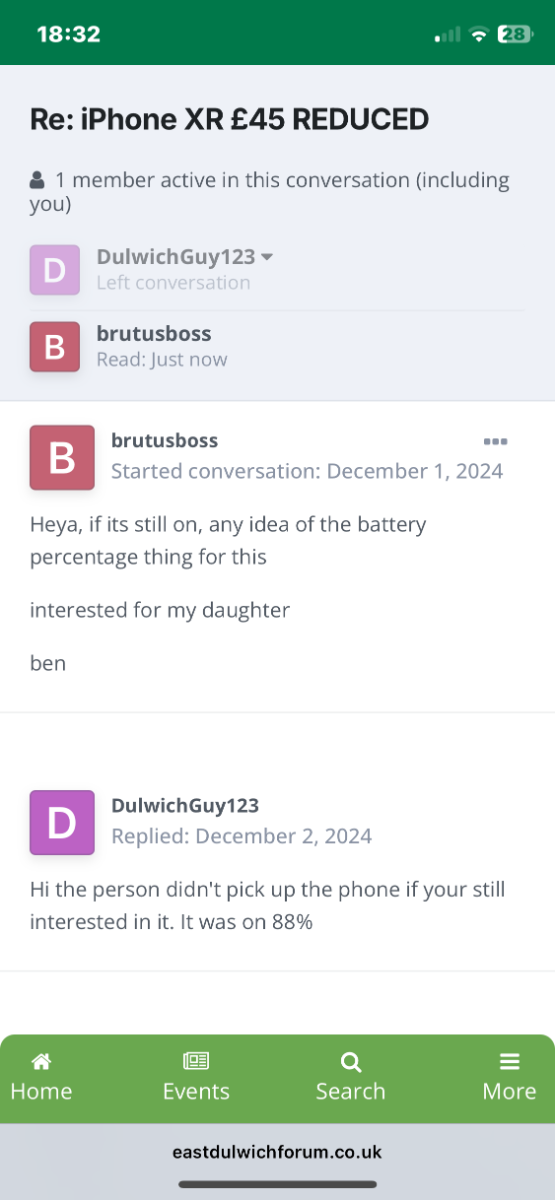The height and width of the screenshot is (1200, 555).
Task: Tap the battery indicator in status bar
Action: (x=515, y=34)
